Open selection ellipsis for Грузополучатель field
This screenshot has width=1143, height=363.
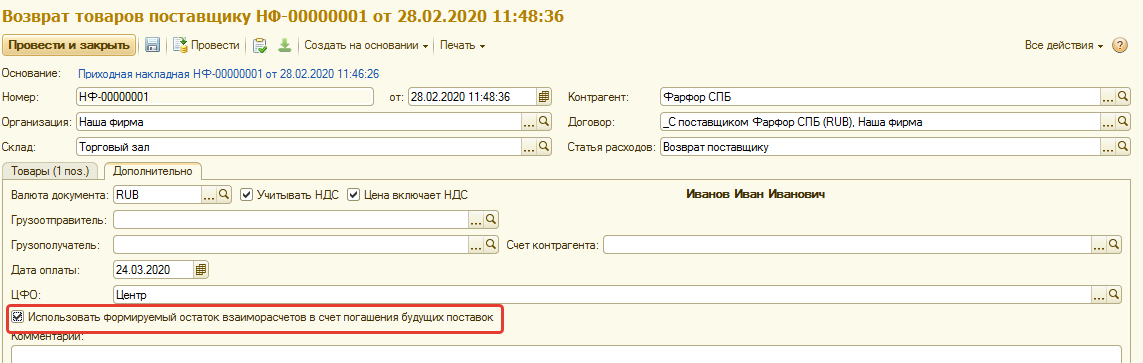coord(477,244)
